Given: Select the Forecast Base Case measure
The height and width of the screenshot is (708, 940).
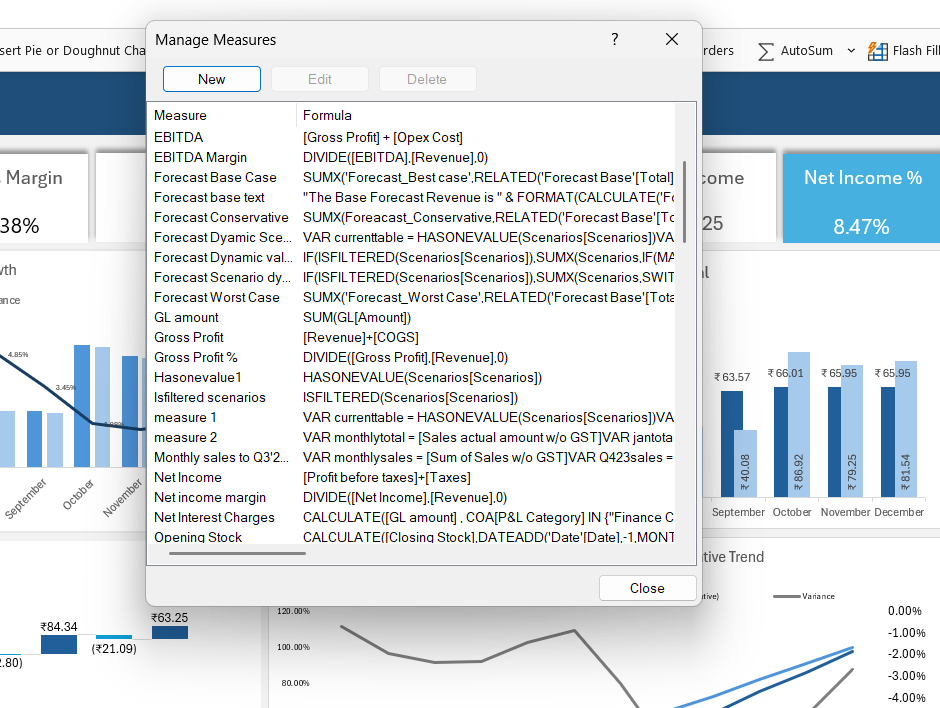Looking at the screenshot, I should coord(215,177).
